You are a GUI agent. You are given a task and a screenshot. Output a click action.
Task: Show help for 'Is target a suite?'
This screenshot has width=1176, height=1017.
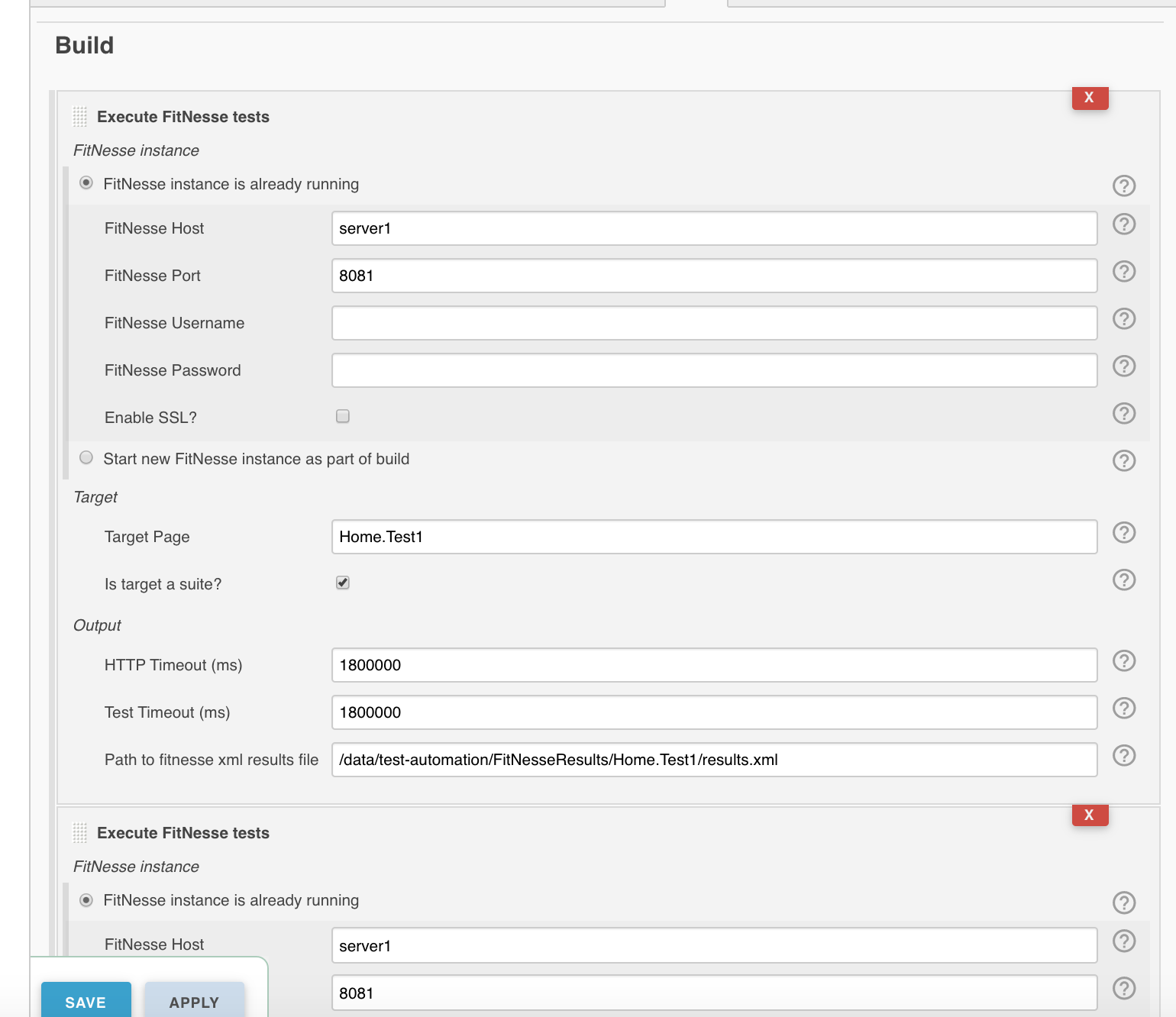tap(1123, 580)
